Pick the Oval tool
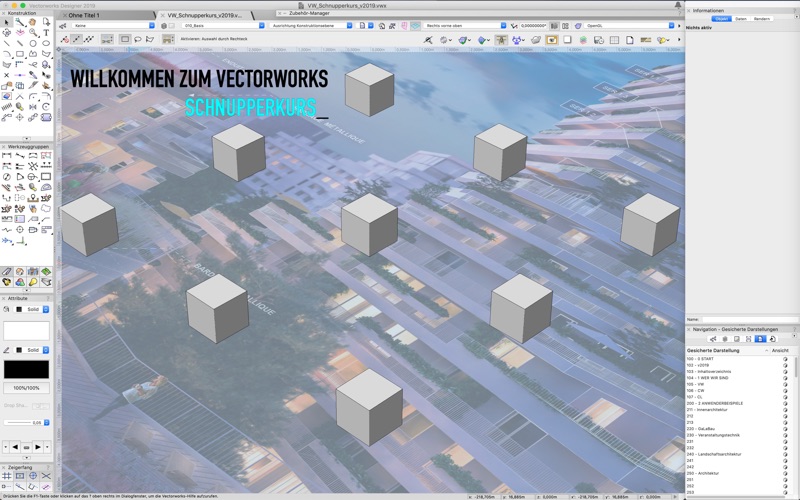Viewport: 800px width, 500px height. [x=46, y=43]
